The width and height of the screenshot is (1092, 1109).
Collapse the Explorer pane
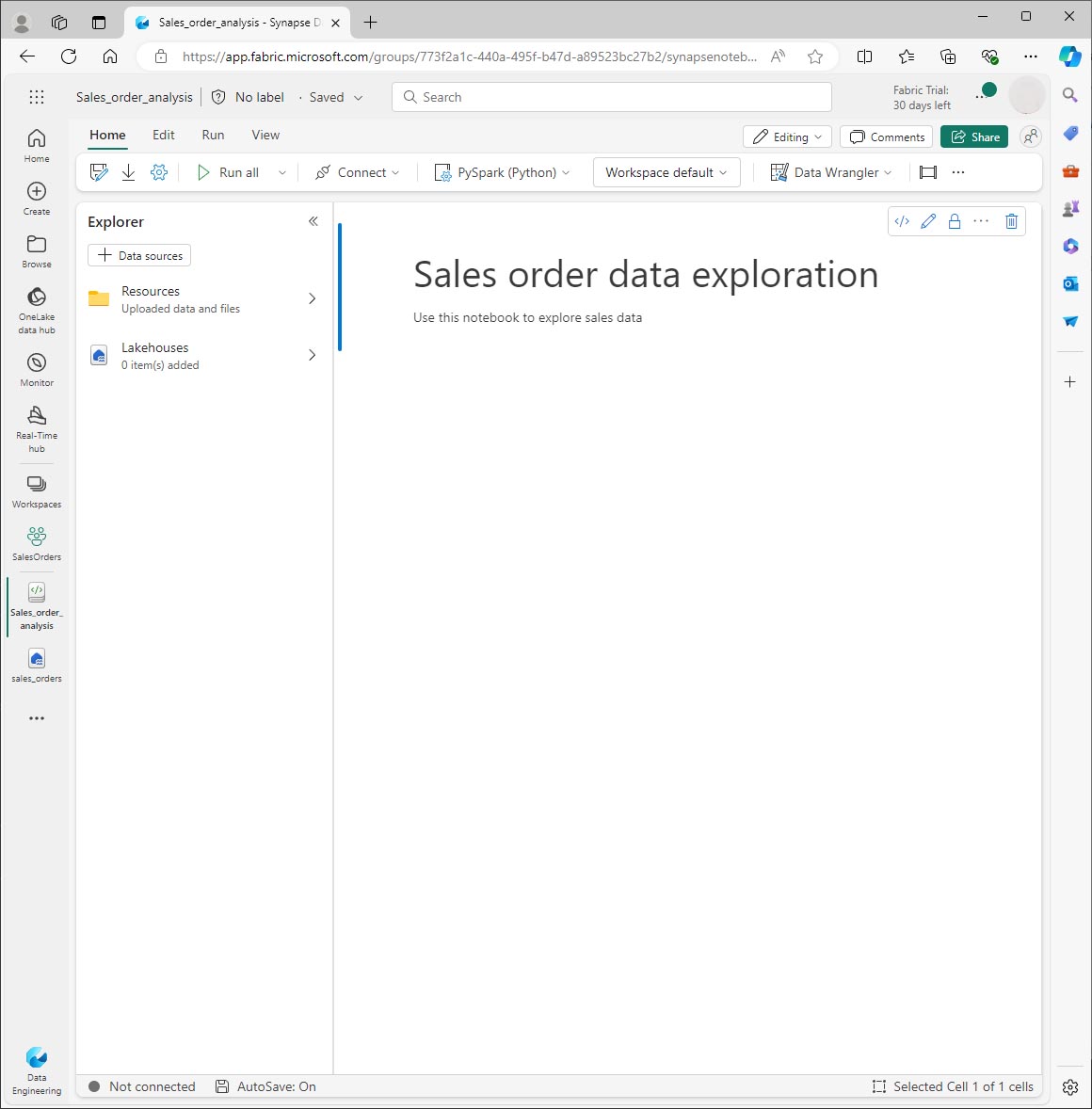click(313, 221)
